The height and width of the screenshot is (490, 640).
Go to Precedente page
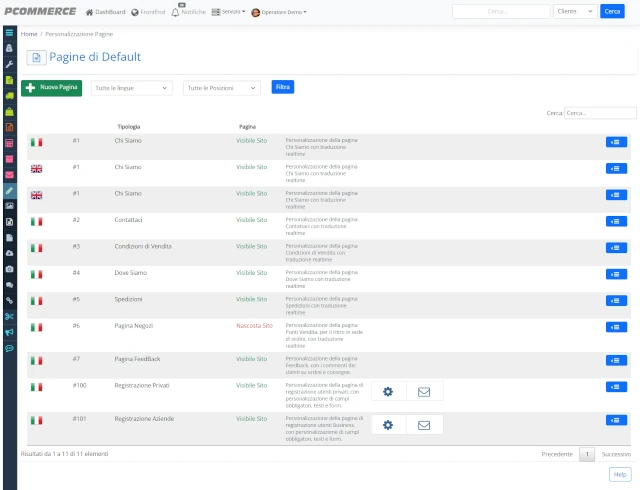(x=557, y=454)
